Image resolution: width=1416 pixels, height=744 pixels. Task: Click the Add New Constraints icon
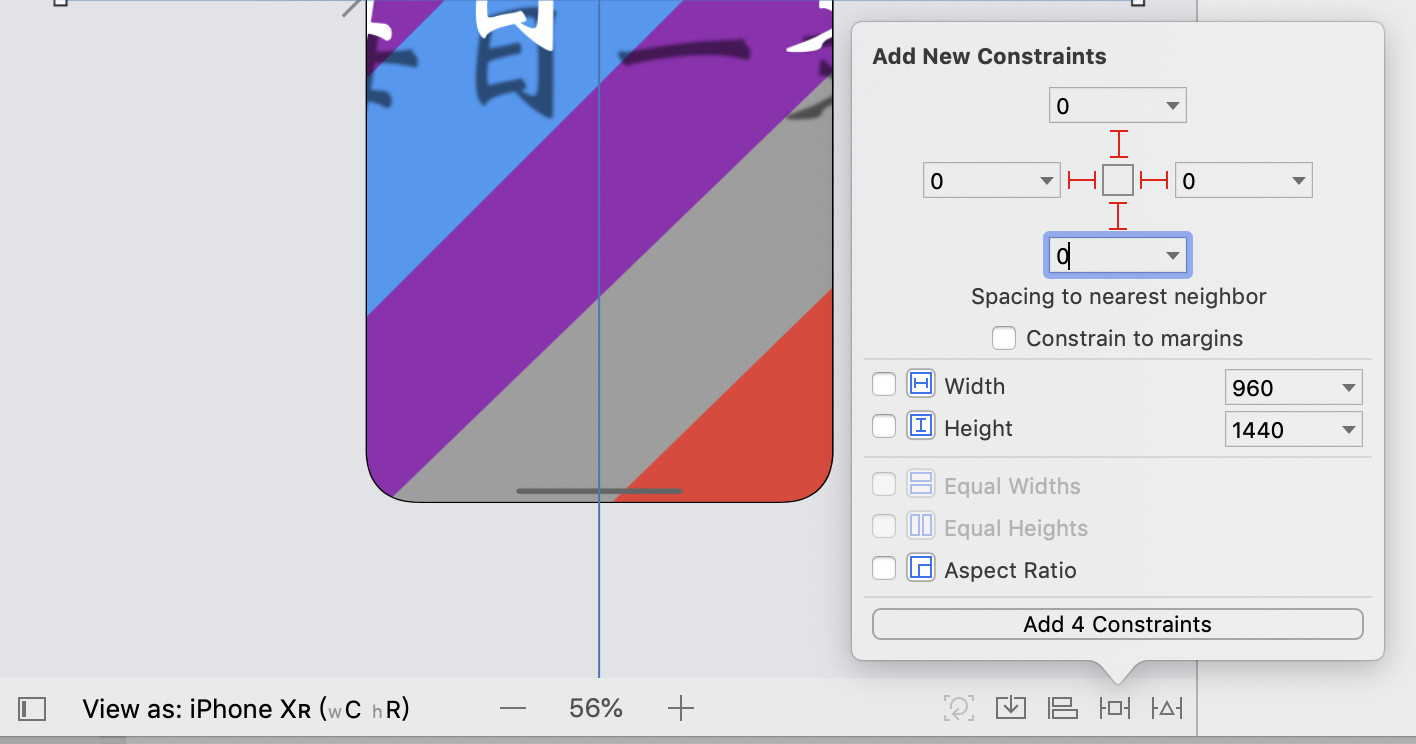[x=1114, y=708]
